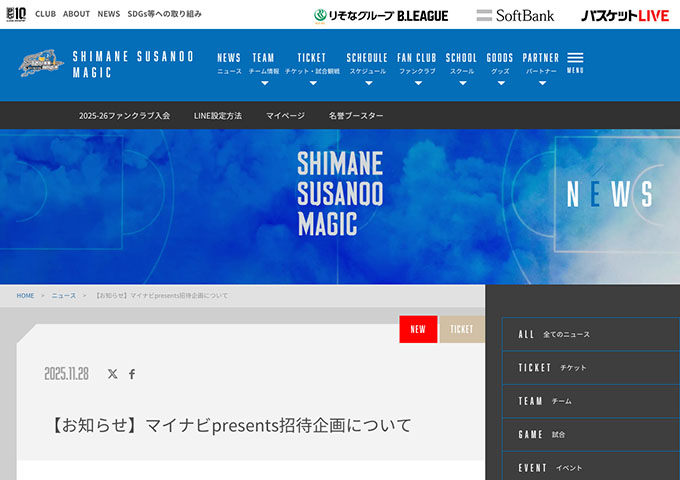Click the beige TICKET tag

pyautogui.click(x=462, y=329)
